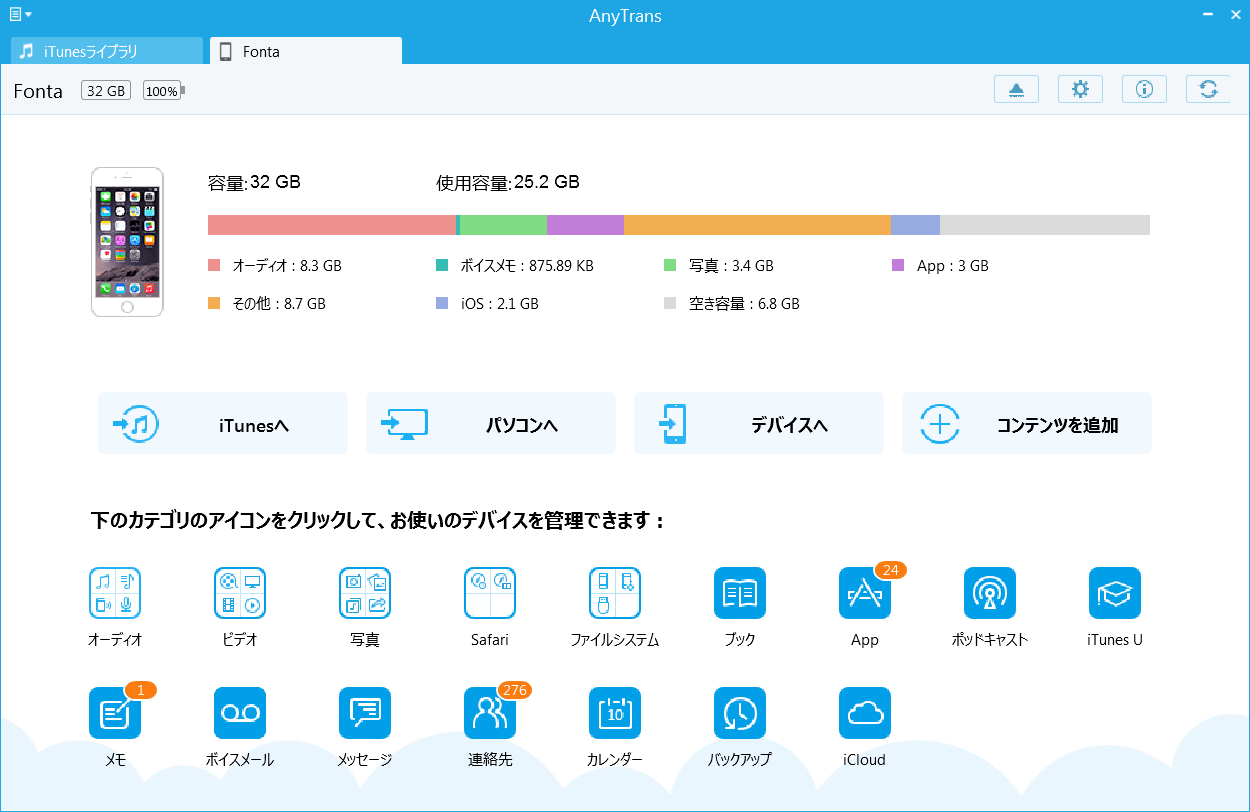
Task: Open the ボイスメール category icon
Action: 240,713
